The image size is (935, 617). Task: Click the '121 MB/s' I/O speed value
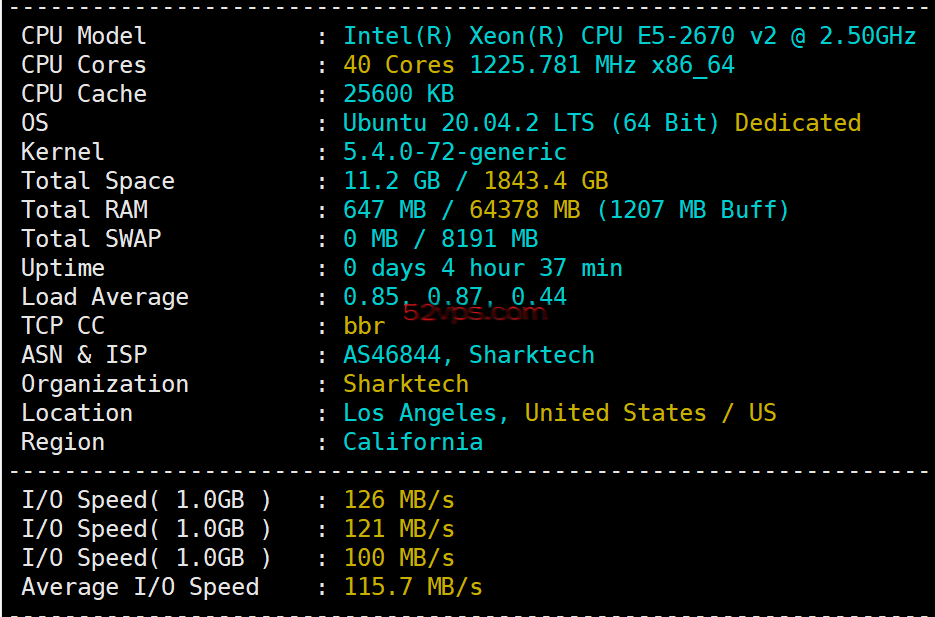pyautogui.click(x=399, y=529)
